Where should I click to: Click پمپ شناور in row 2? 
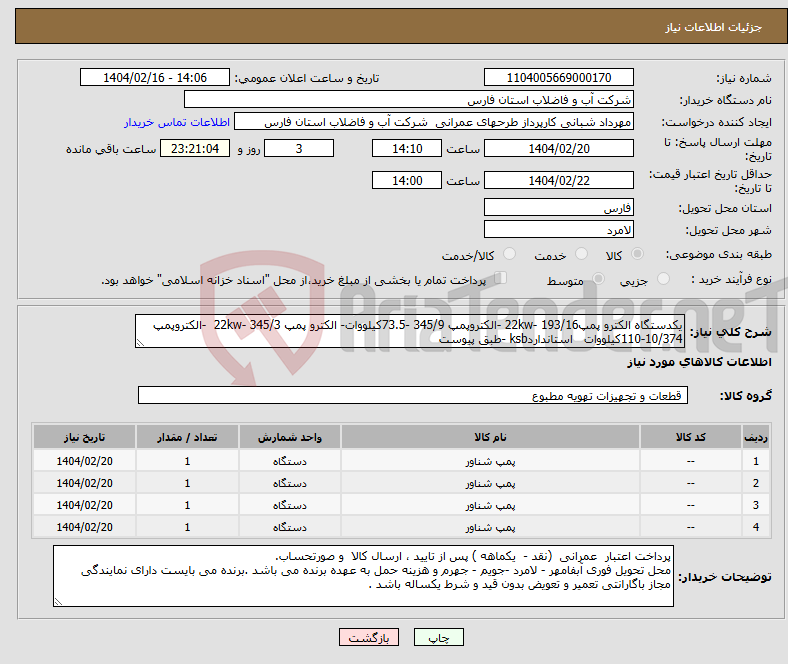coord(490,484)
